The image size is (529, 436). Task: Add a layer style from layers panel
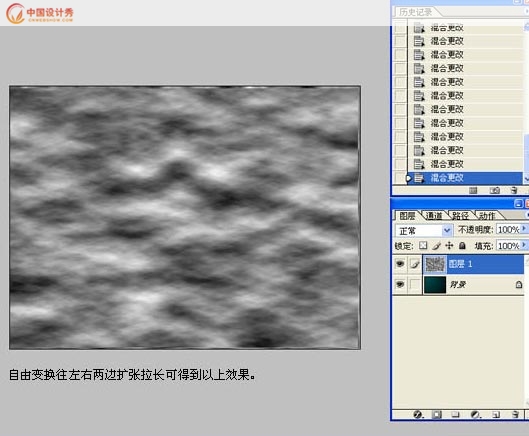[x=418, y=414]
